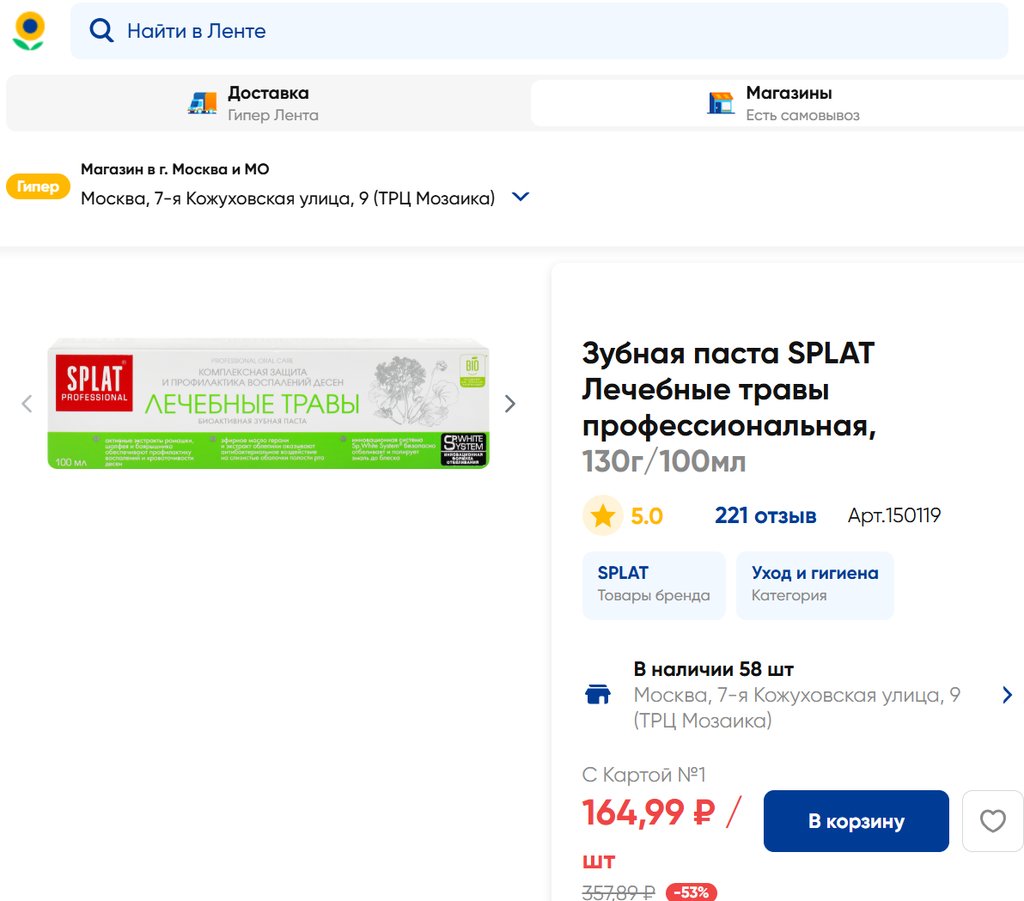Click the store building icon next to Магазины
The height and width of the screenshot is (901, 1024).
720,103
